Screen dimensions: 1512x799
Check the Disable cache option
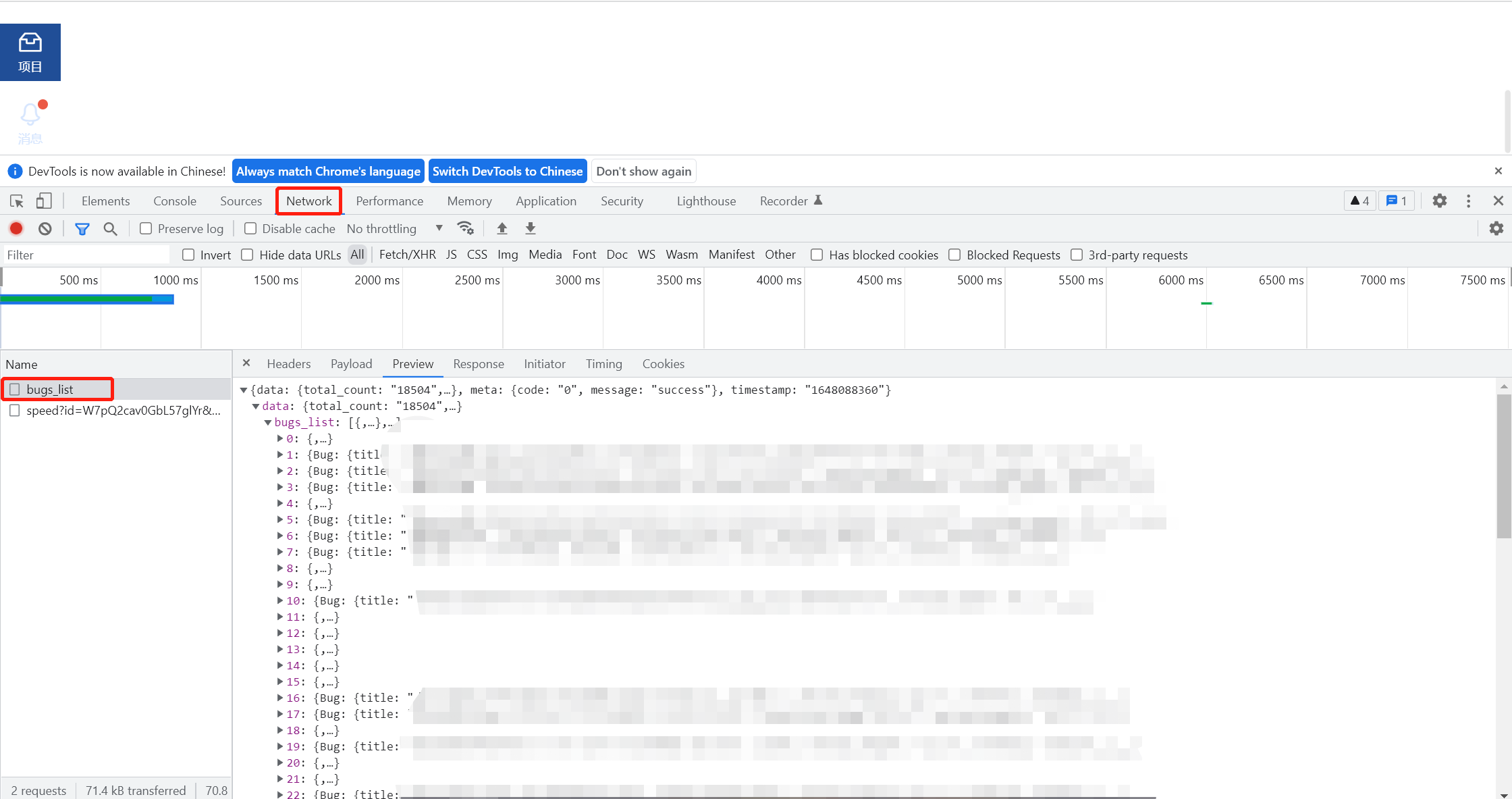[x=250, y=229]
